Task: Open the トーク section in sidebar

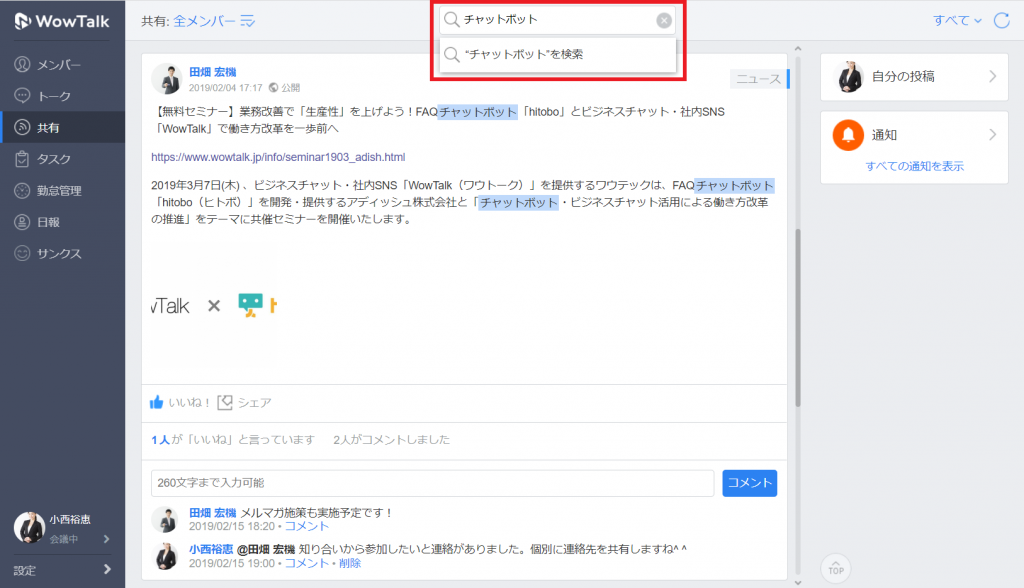Action: coord(63,96)
